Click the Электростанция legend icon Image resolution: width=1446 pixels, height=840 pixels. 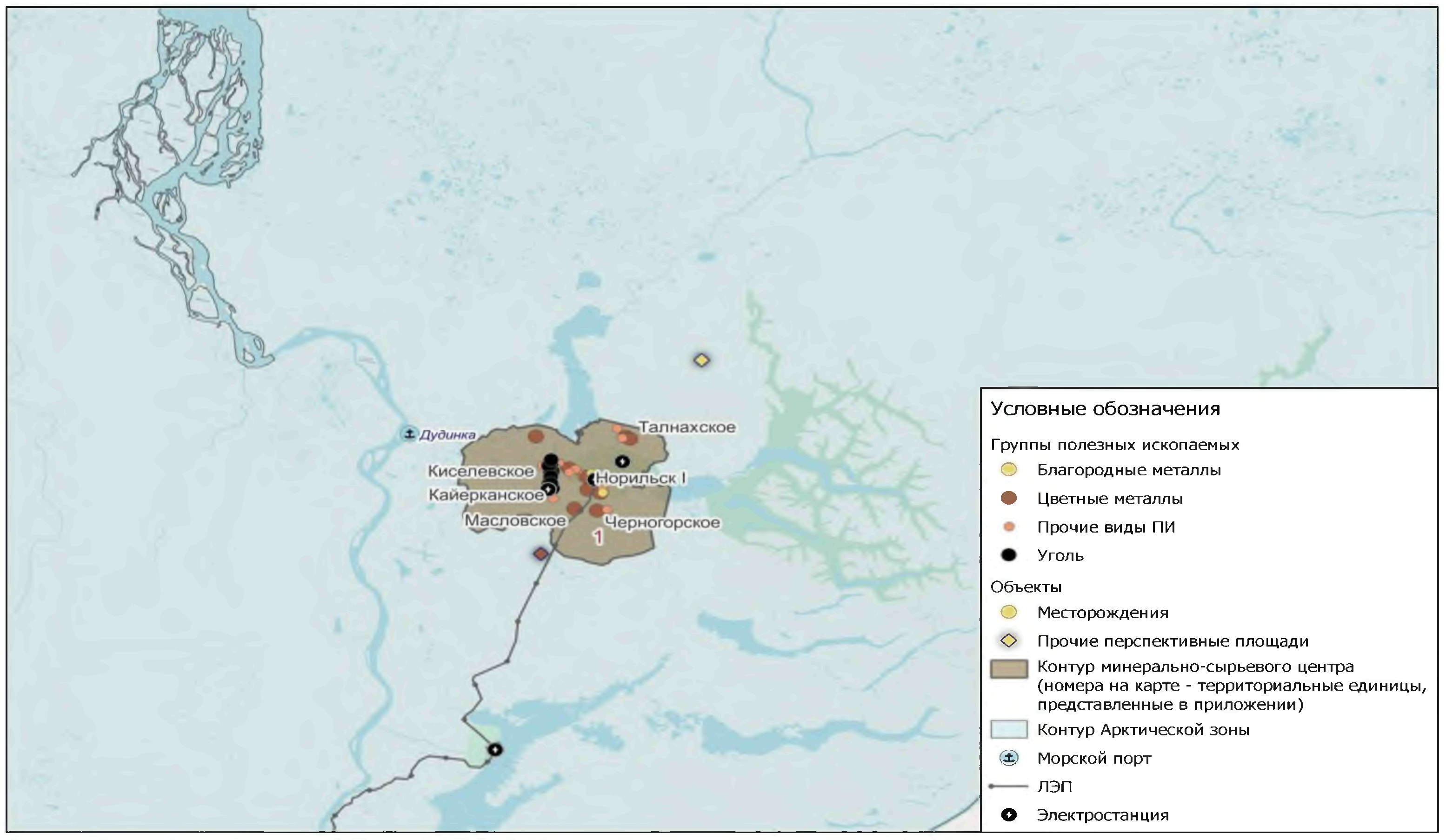[1009, 815]
